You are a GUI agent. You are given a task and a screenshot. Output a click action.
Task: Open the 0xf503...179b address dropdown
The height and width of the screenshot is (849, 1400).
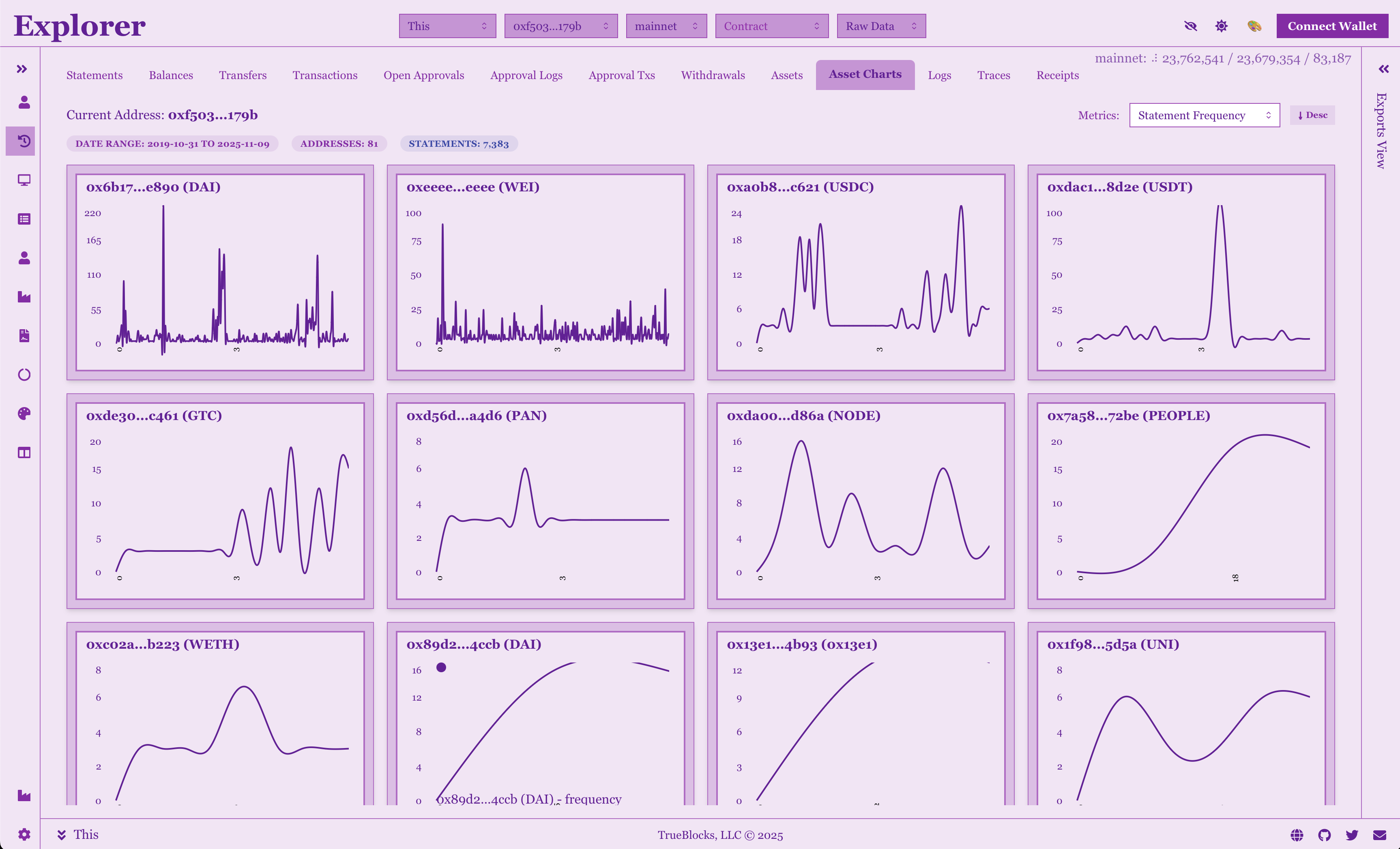pyautogui.click(x=561, y=26)
